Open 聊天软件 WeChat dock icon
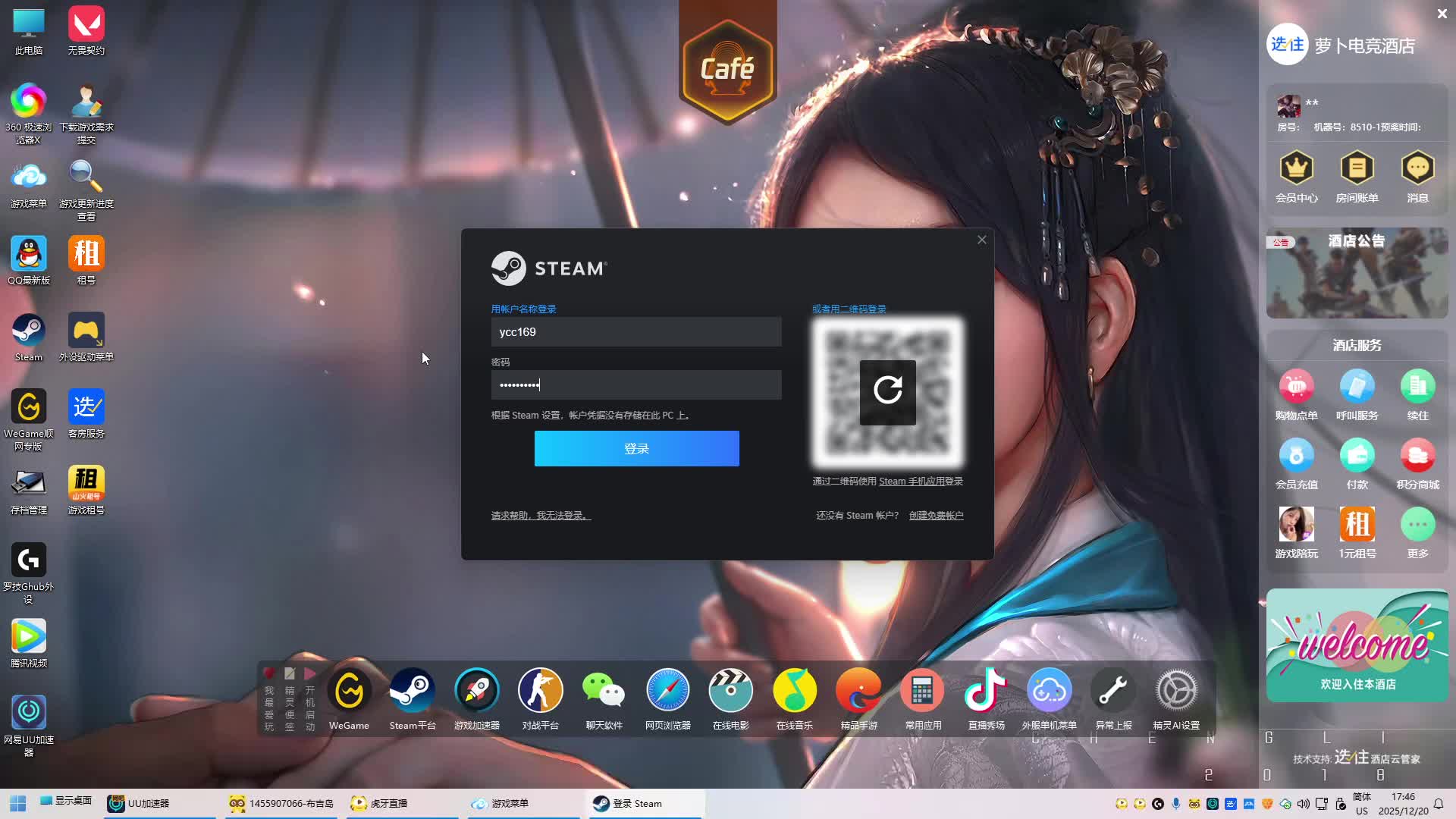 pos(604,692)
